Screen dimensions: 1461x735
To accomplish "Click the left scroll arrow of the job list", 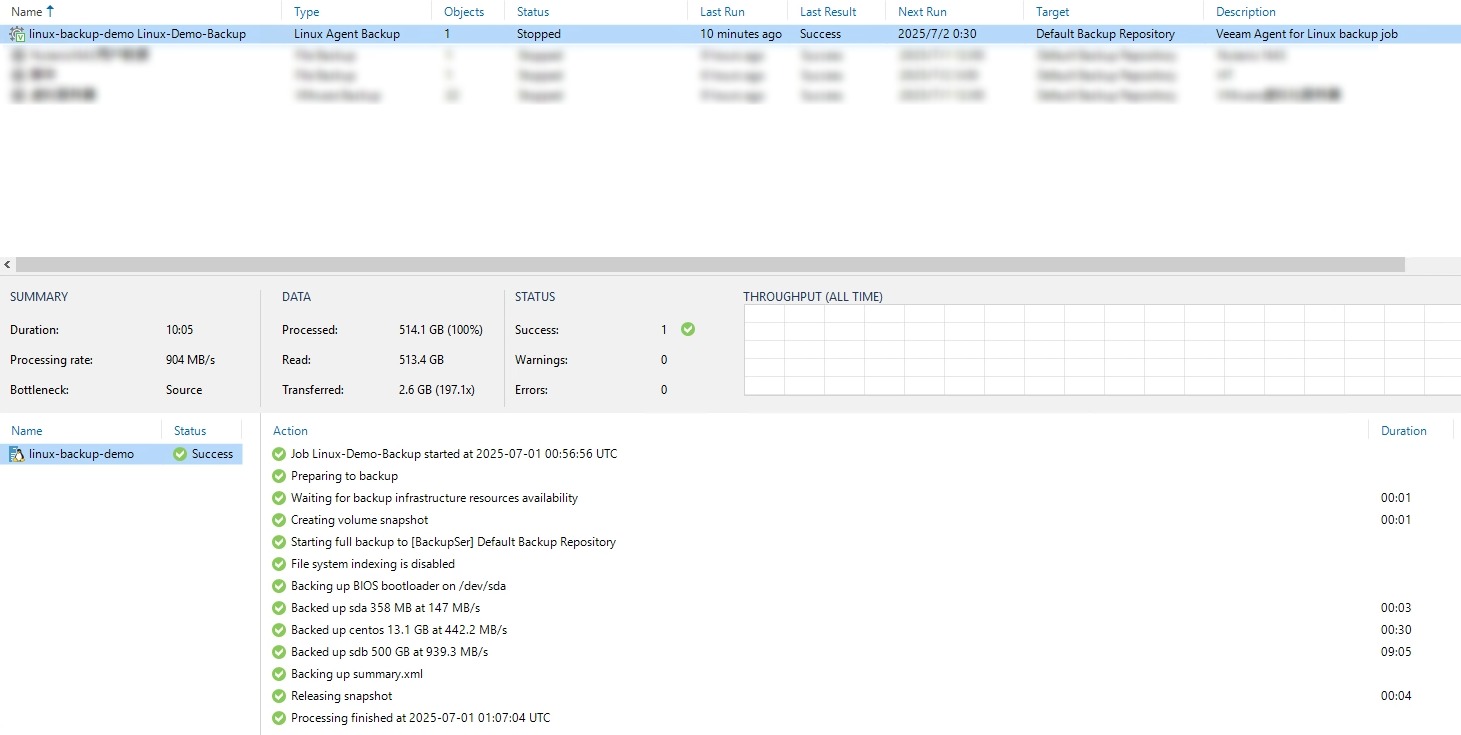I will pos(8,265).
